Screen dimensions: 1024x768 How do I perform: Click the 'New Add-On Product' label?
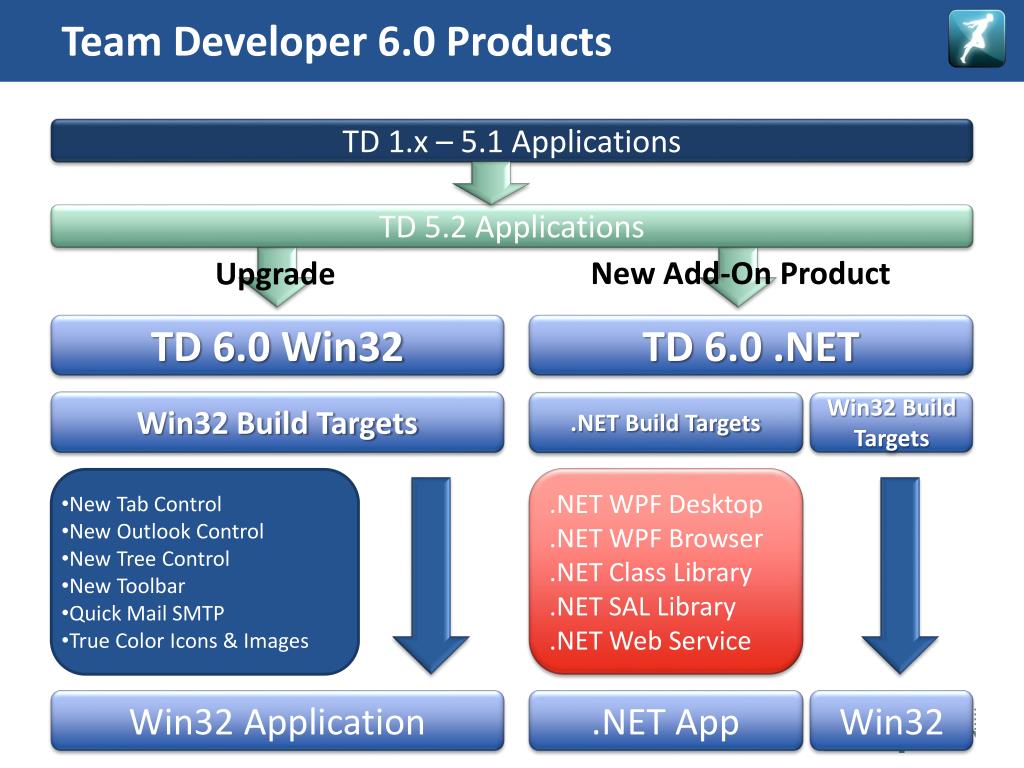740,274
